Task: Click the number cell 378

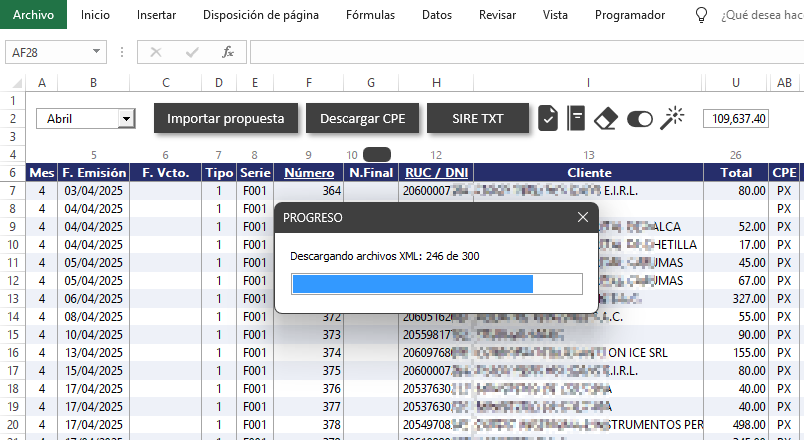Action: 309,425
